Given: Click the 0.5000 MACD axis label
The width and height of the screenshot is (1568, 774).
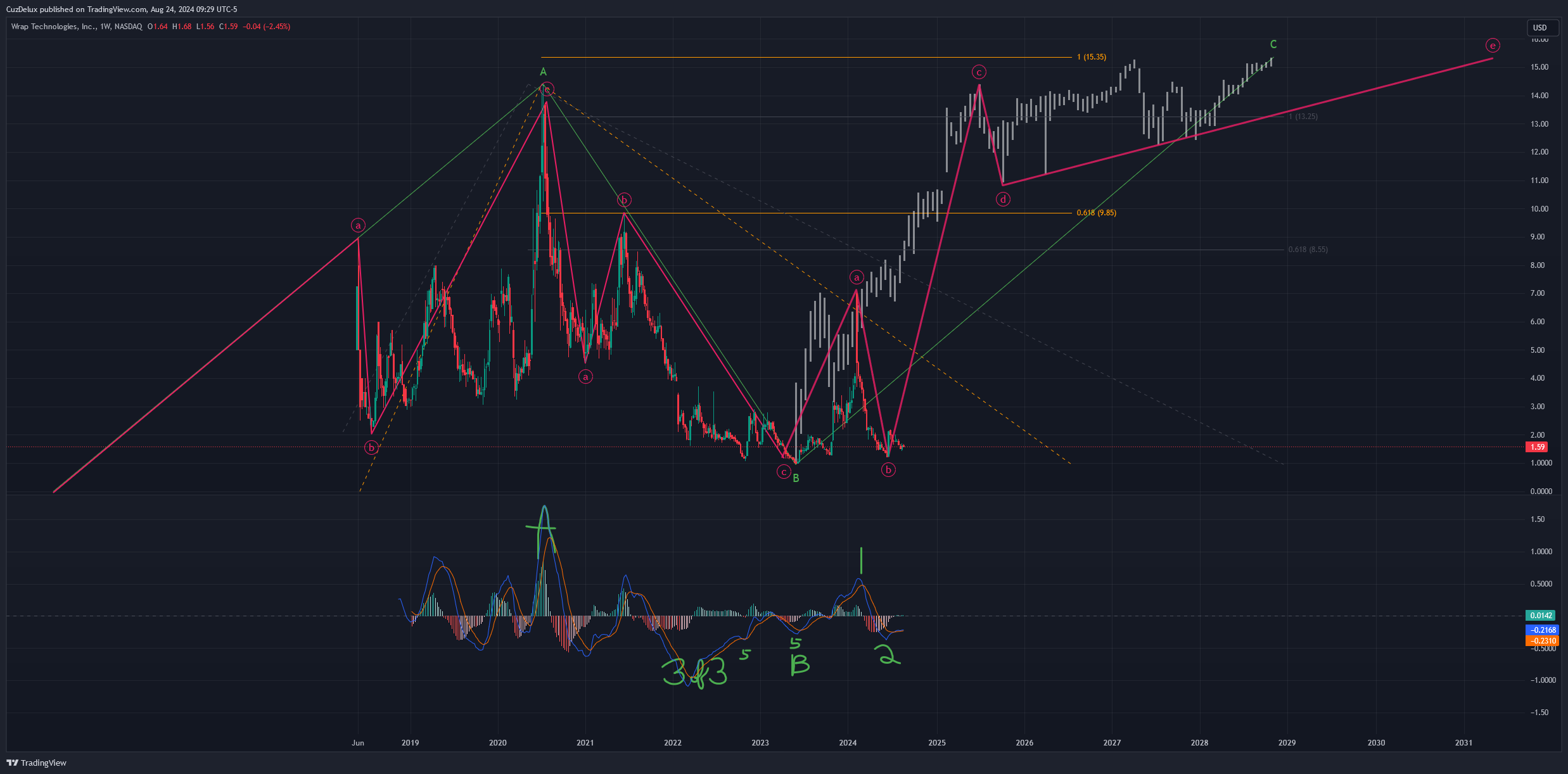Looking at the screenshot, I should pos(1541,584).
